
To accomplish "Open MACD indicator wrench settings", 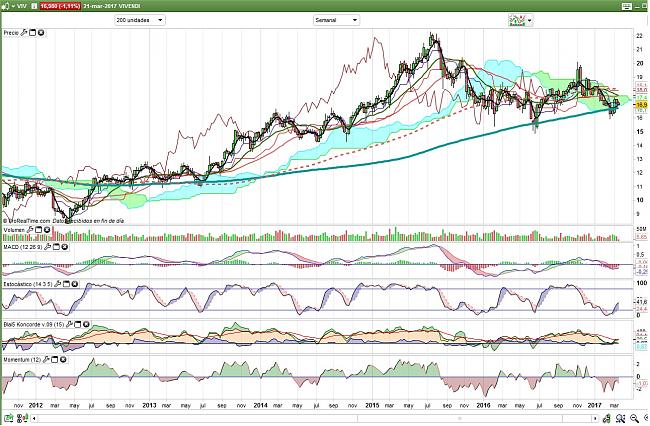I will point(47,247).
